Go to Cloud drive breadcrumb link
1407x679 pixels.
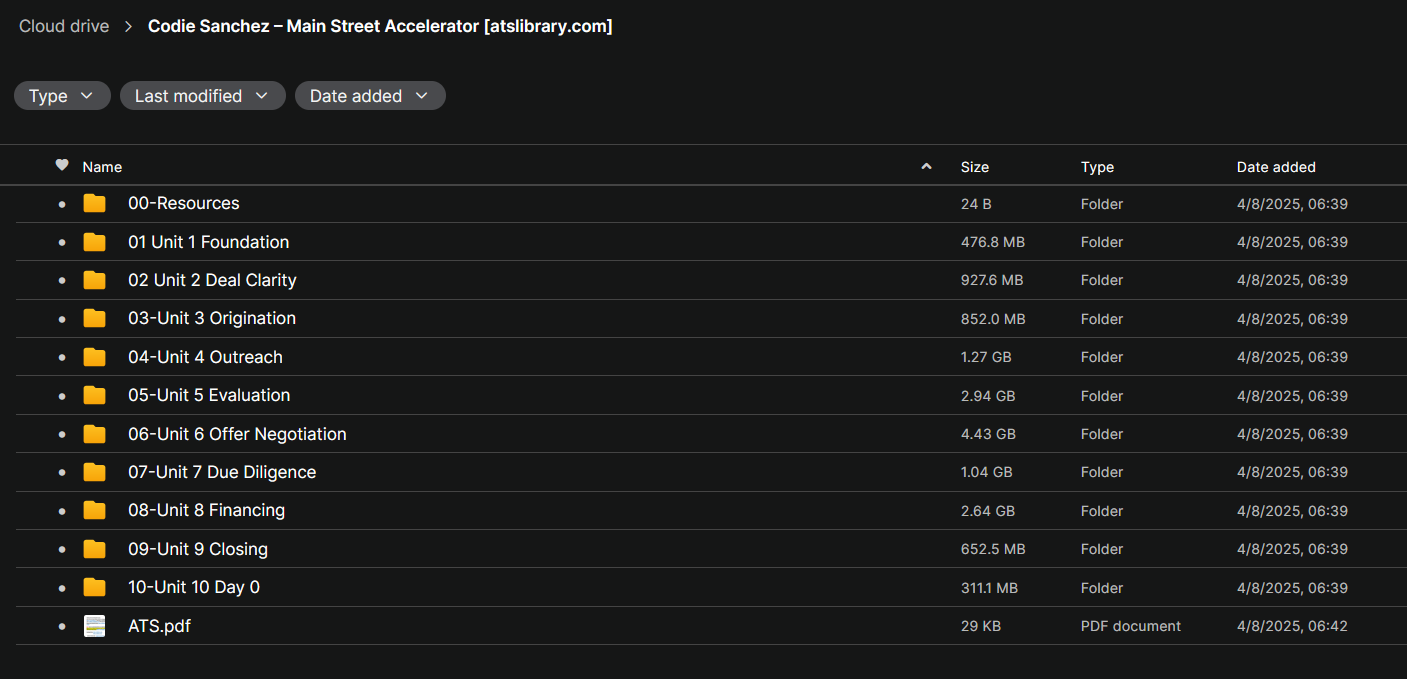[x=64, y=26]
